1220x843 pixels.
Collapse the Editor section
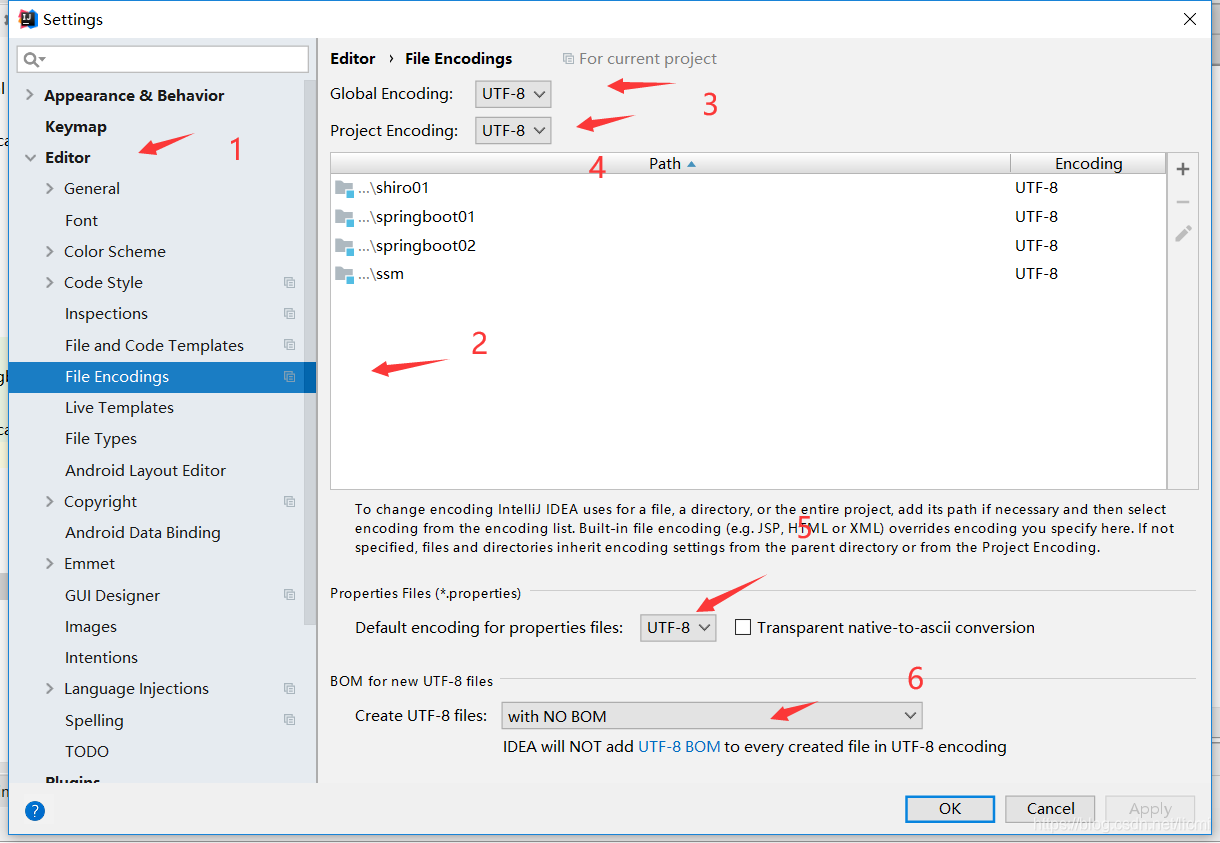pyautogui.click(x=30, y=158)
